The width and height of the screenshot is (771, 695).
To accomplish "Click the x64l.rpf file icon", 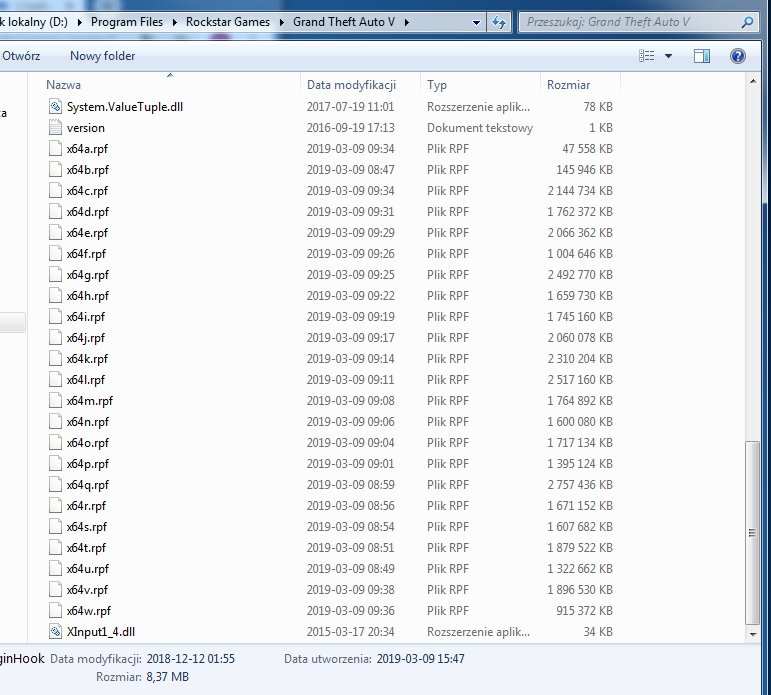I will point(56,380).
